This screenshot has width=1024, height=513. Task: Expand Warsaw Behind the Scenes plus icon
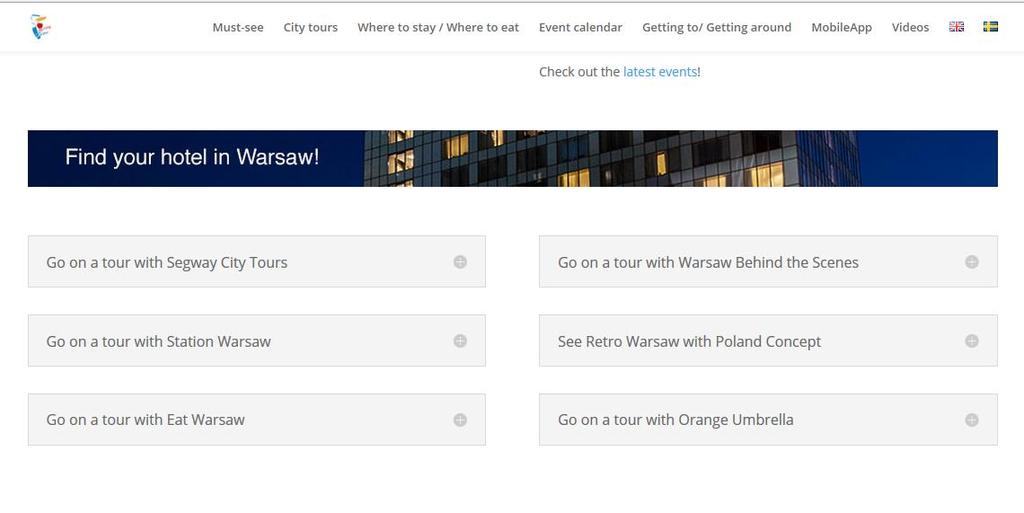click(972, 262)
